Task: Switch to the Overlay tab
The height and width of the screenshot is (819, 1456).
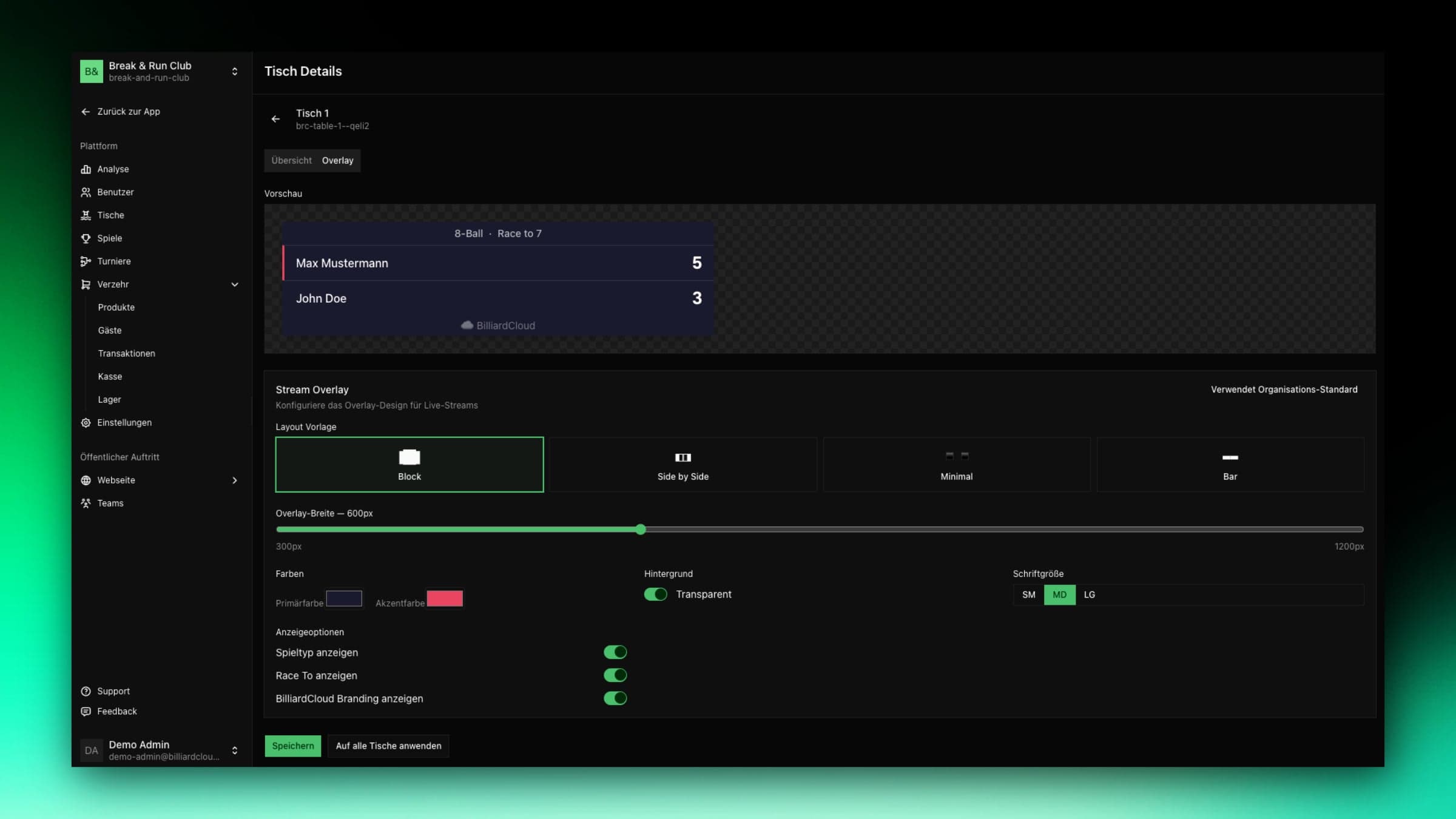Action: 338,161
